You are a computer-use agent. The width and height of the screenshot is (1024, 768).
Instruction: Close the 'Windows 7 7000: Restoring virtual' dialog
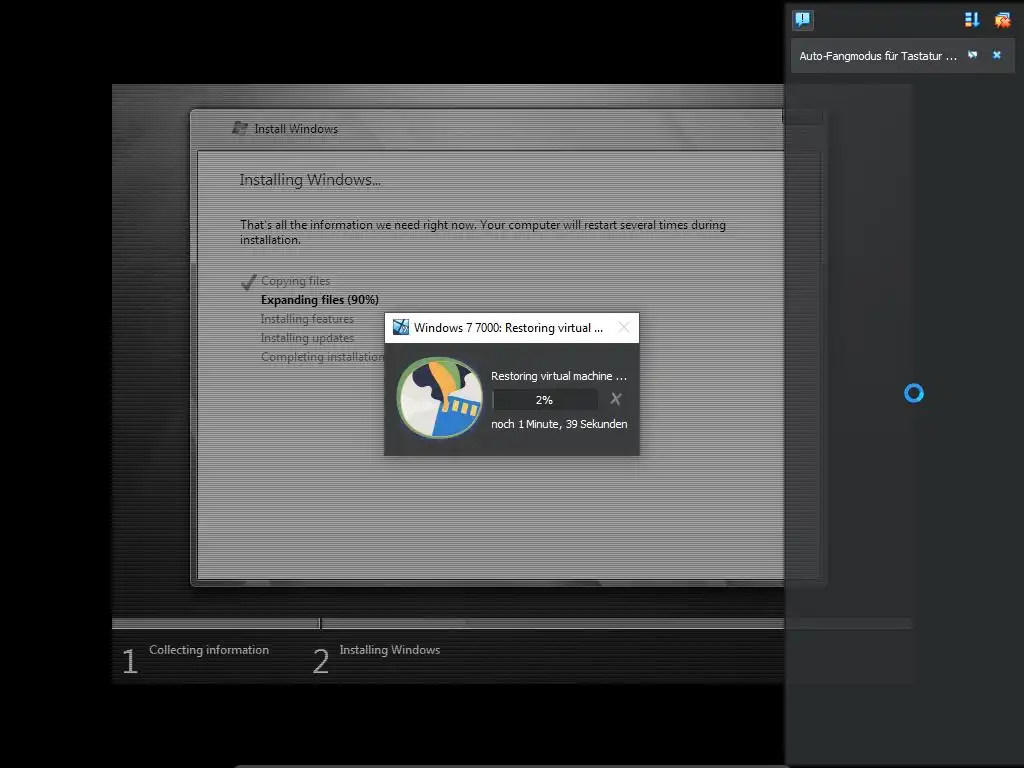coord(624,327)
